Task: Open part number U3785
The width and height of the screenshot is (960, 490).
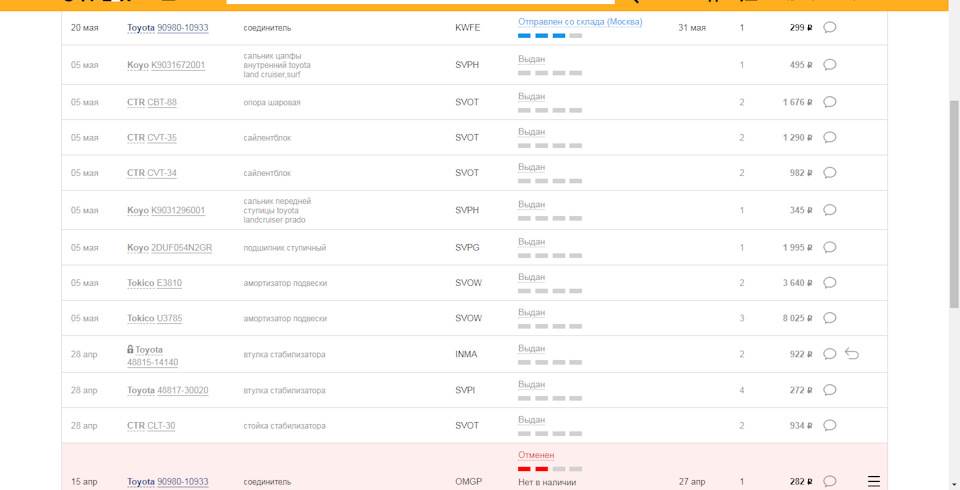Action: tap(169, 318)
